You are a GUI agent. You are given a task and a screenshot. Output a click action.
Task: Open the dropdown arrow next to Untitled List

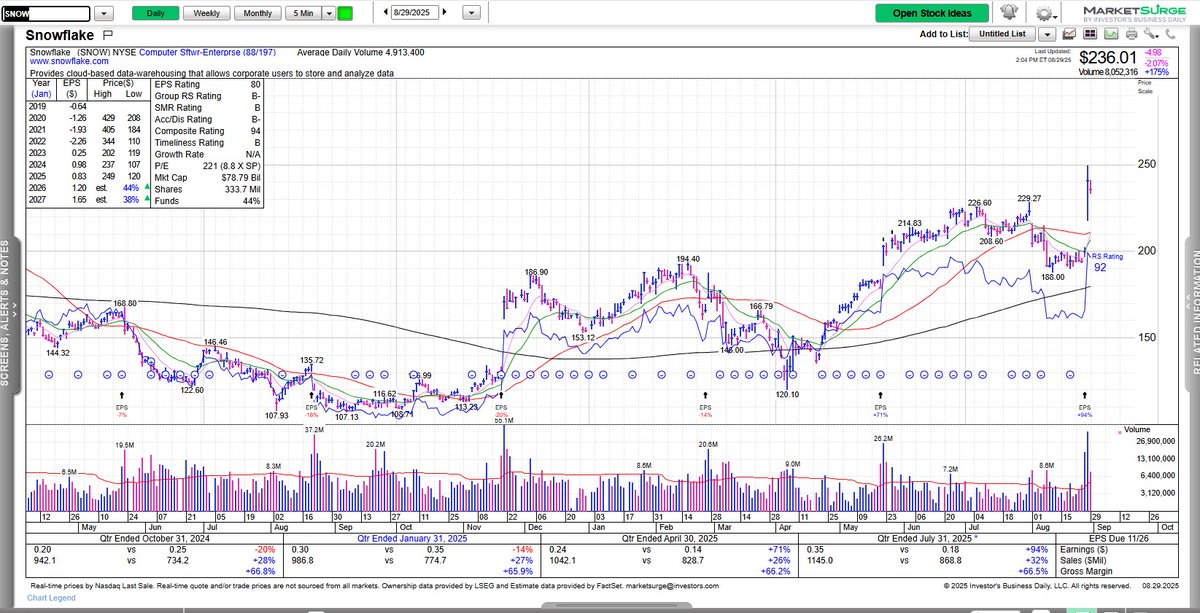pyautogui.click(x=1048, y=33)
